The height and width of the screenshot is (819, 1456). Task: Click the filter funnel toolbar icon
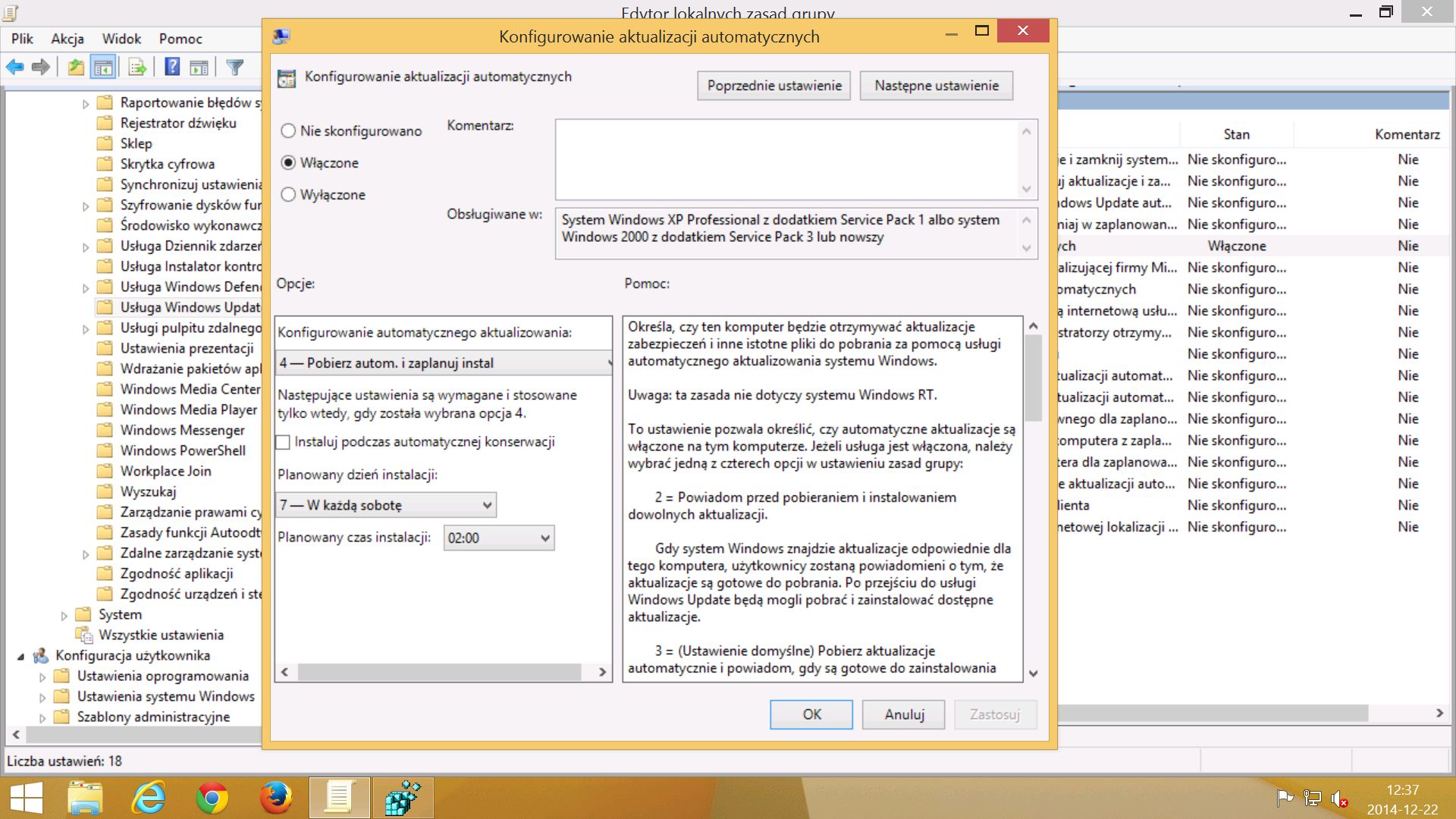coord(235,67)
